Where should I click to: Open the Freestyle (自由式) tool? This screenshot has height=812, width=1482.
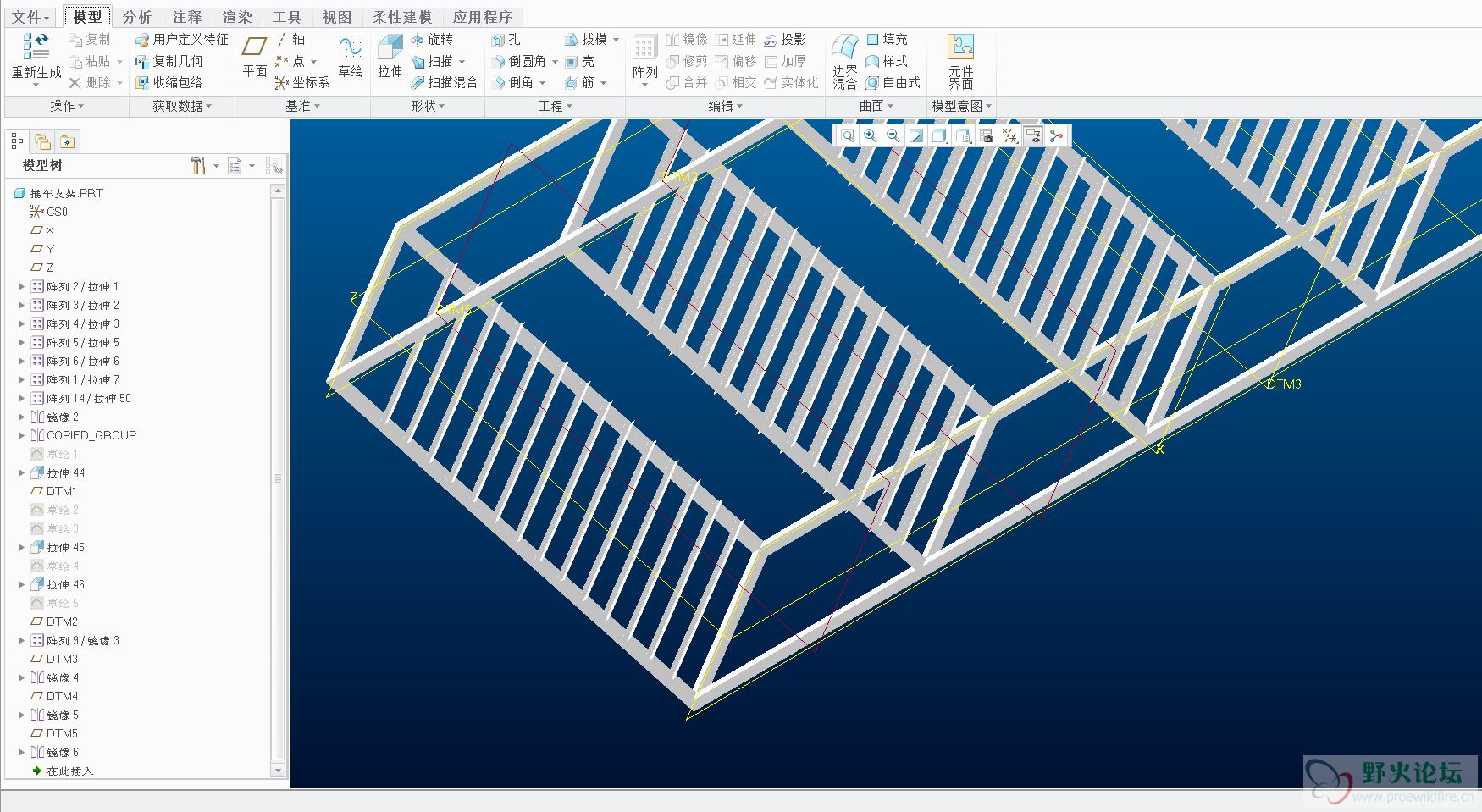pyautogui.click(x=893, y=82)
